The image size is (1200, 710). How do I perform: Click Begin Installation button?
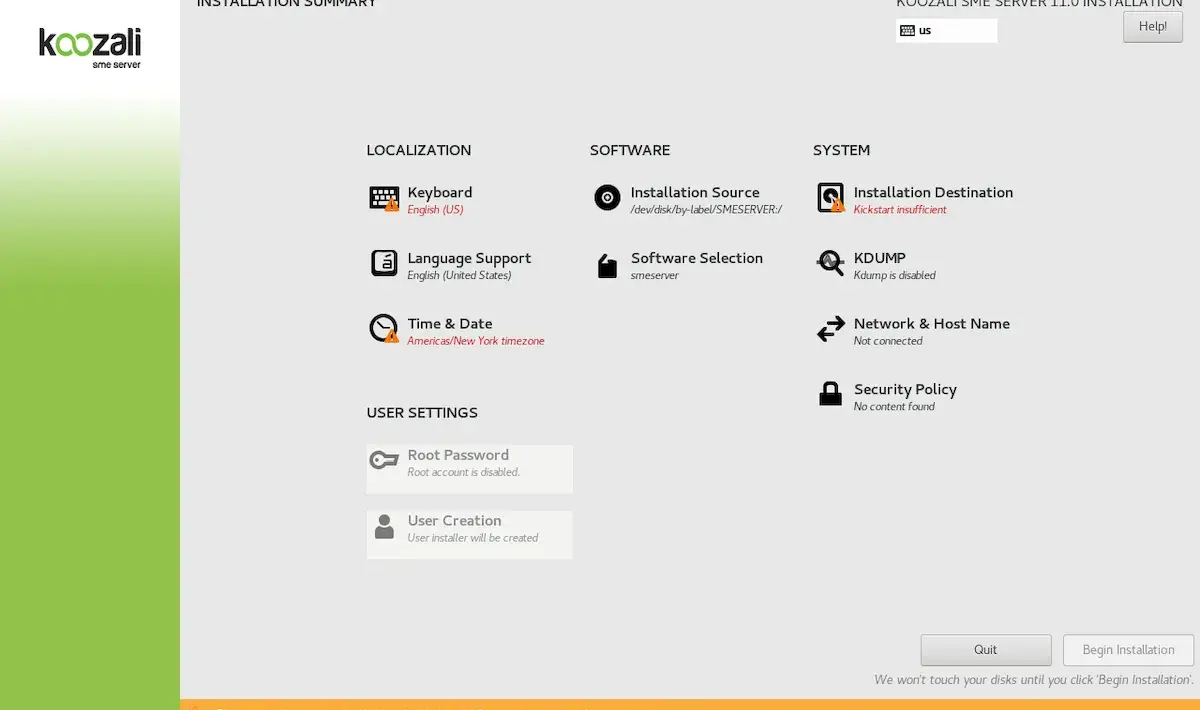click(x=1129, y=650)
